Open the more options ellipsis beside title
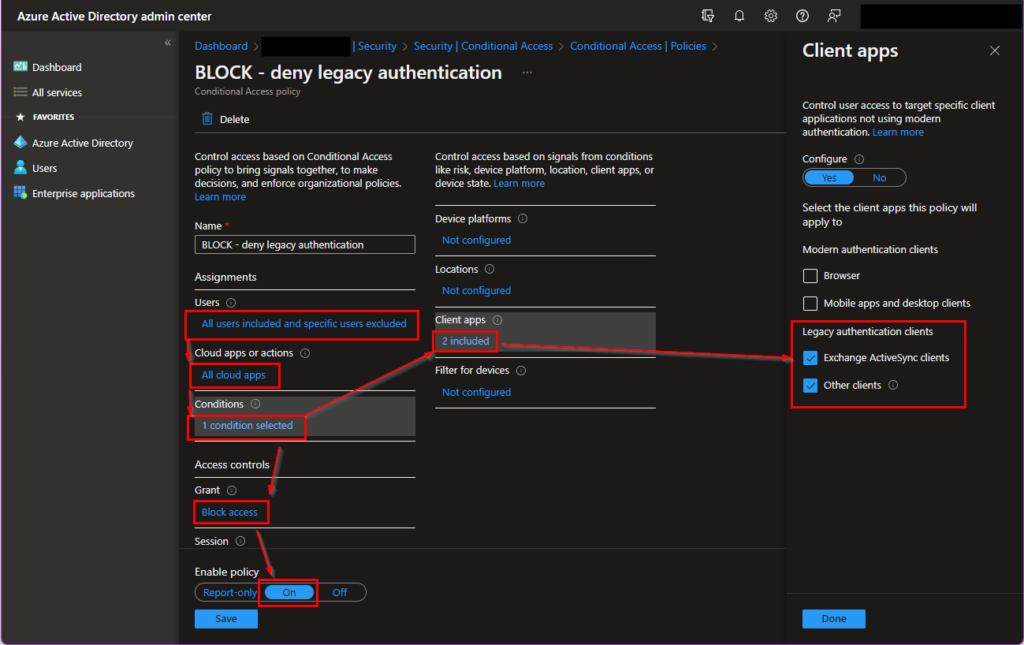 (x=527, y=72)
